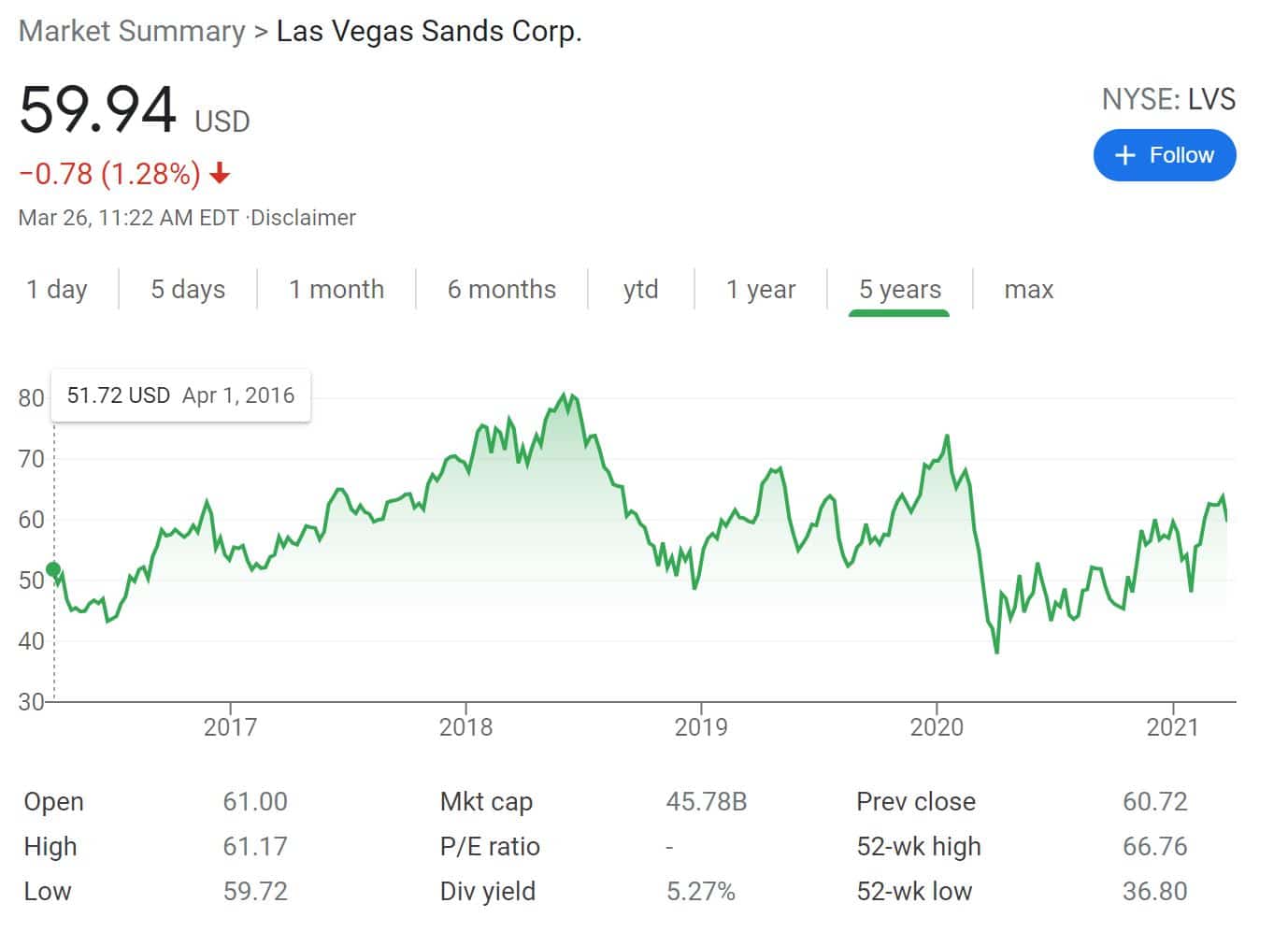Switch to the 5 days chart view

(x=186, y=289)
